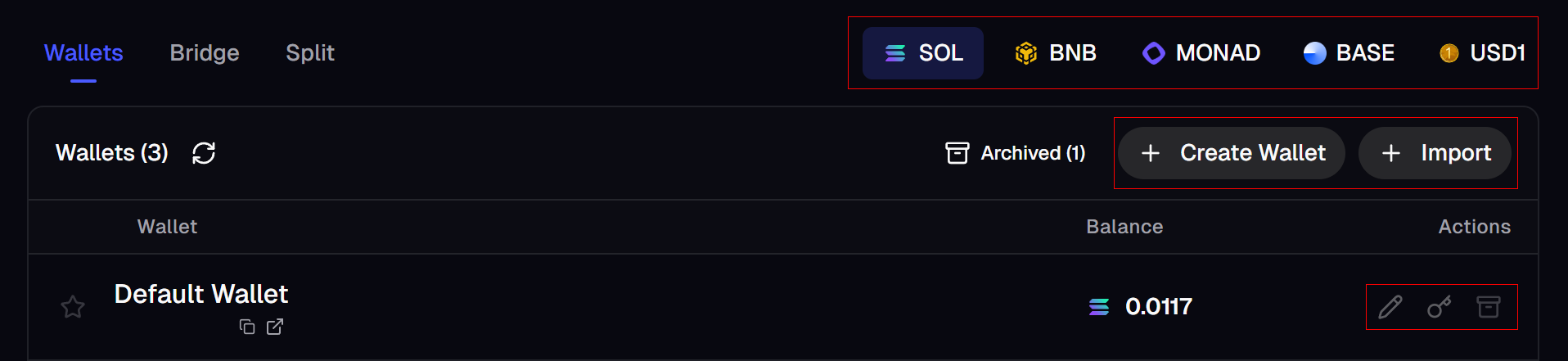Viewport: 1568px width, 361px height.
Task: Rename Default Wallet using pencil icon
Action: coord(1390,307)
